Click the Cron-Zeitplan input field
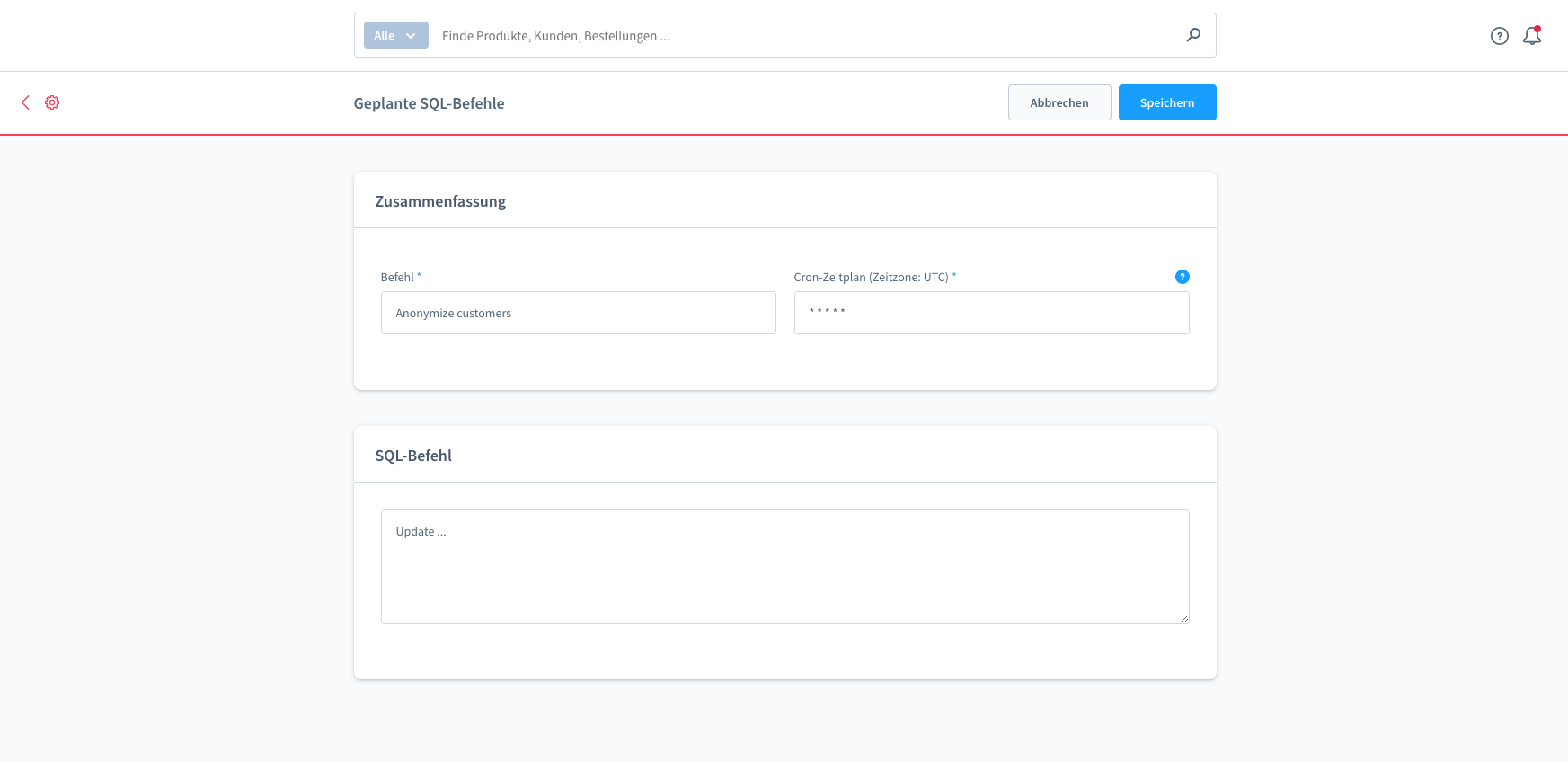 click(991, 313)
